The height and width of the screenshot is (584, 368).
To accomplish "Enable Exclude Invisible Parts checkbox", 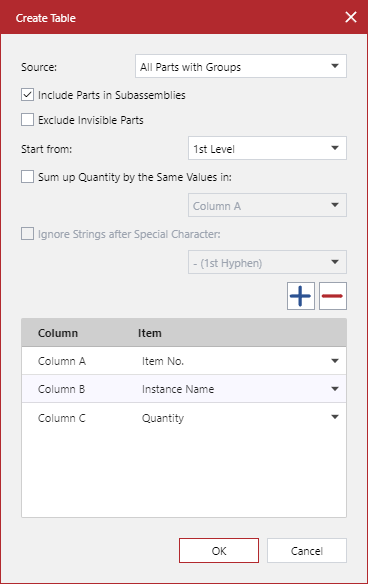I will [27, 120].
